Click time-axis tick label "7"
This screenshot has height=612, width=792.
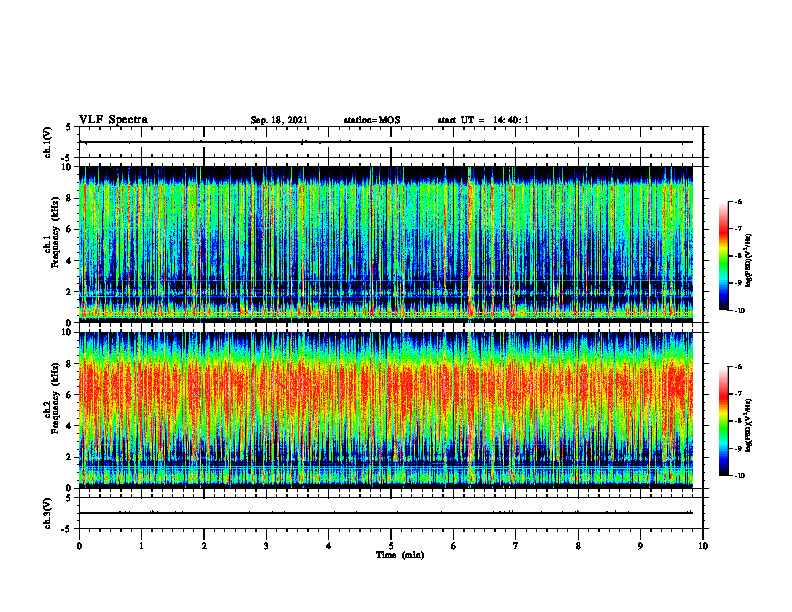[x=516, y=546]
